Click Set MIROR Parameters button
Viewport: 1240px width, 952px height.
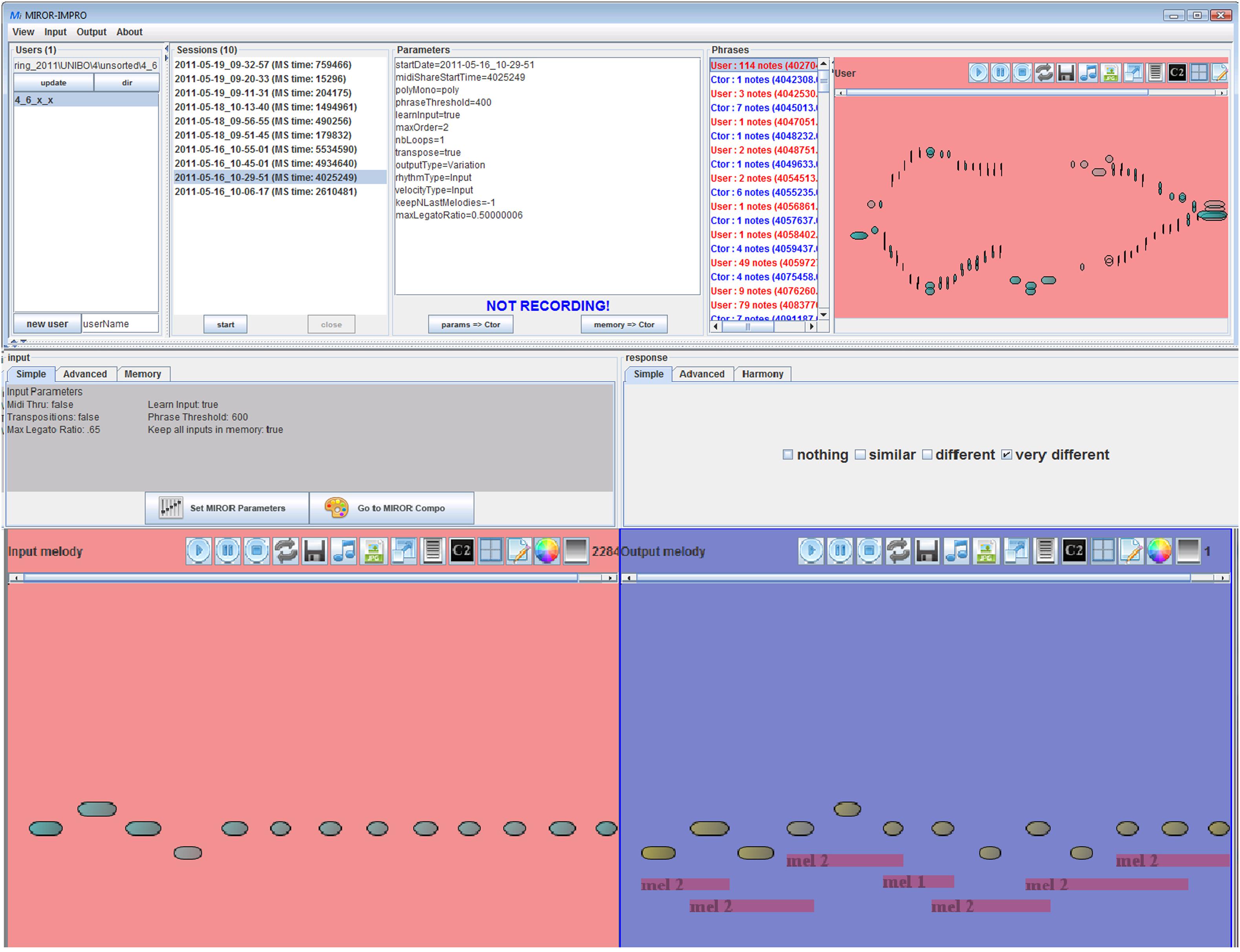pos(227,508)
